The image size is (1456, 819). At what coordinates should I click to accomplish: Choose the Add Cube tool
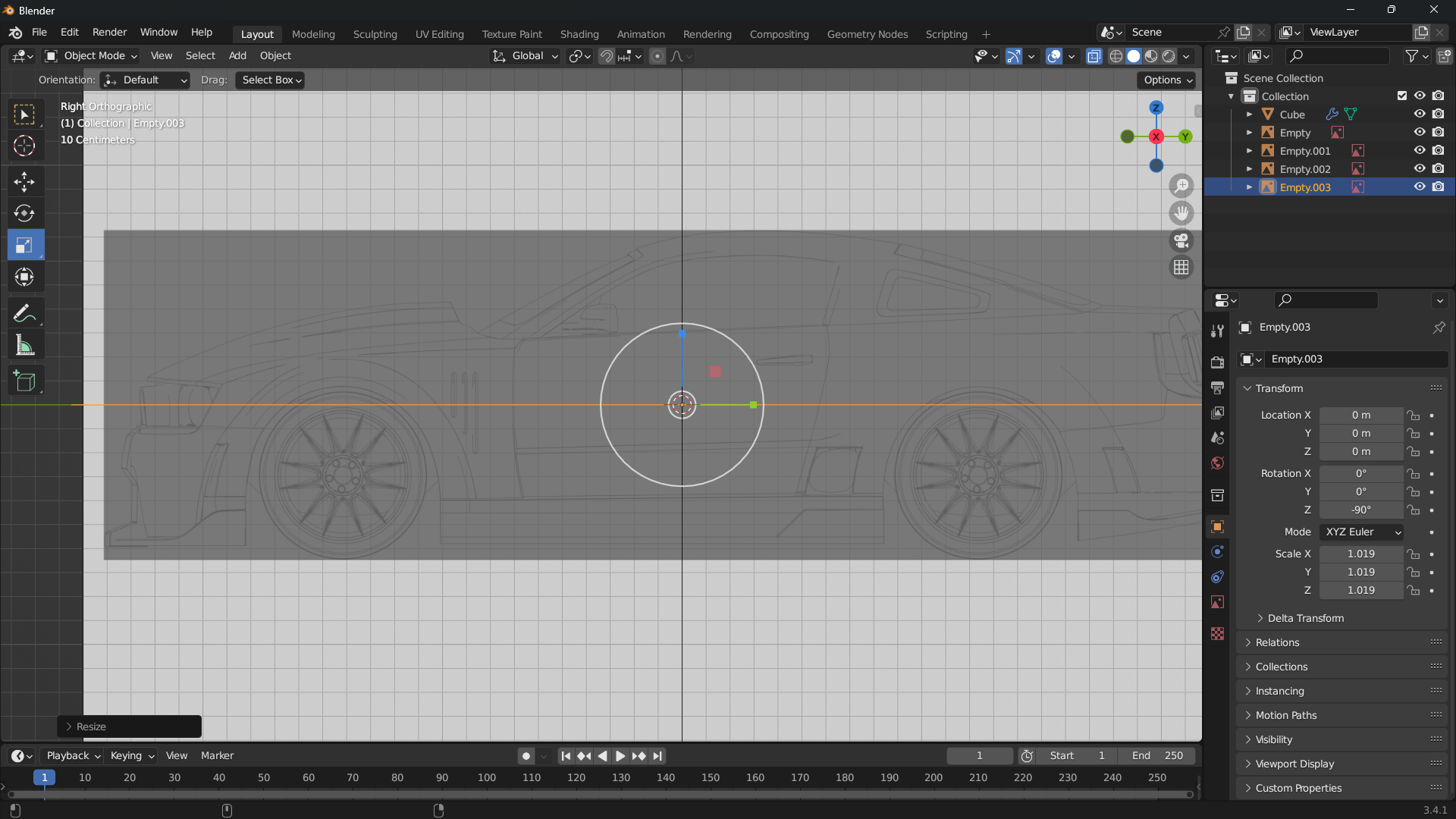coord(24,381)
